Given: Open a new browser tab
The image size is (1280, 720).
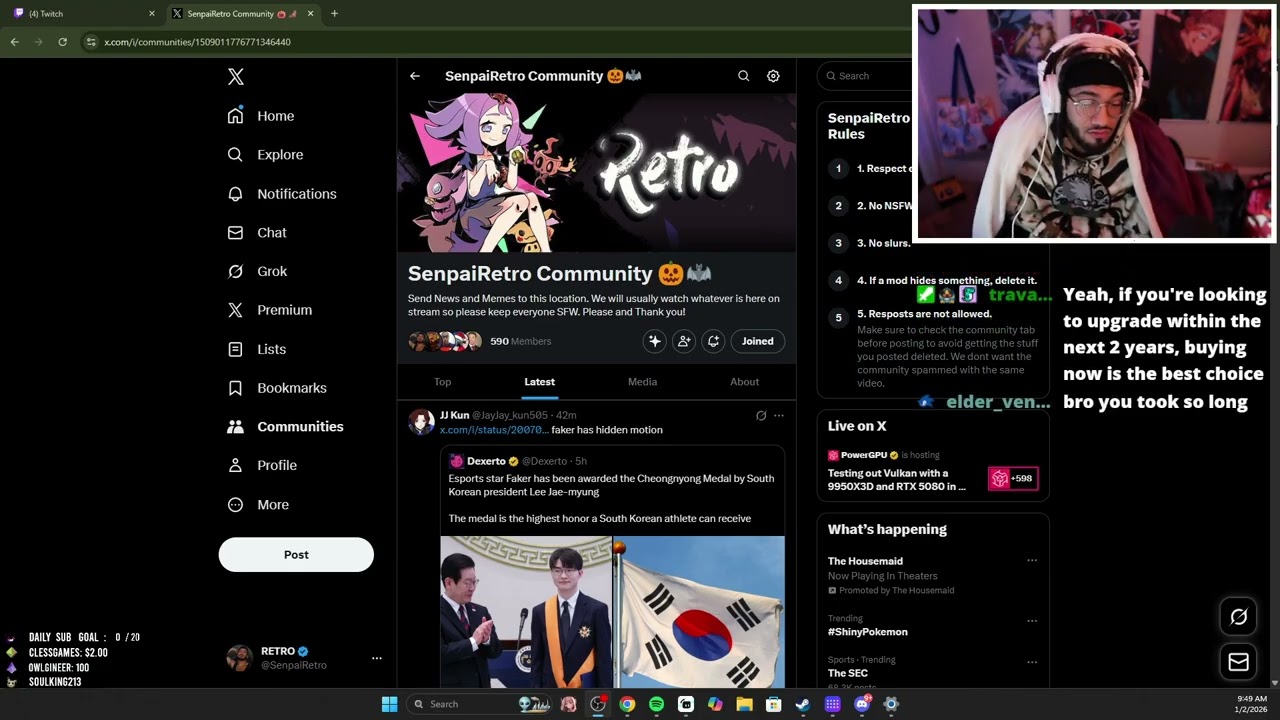Looking at the screenshot, I should [x=334, y=14].
